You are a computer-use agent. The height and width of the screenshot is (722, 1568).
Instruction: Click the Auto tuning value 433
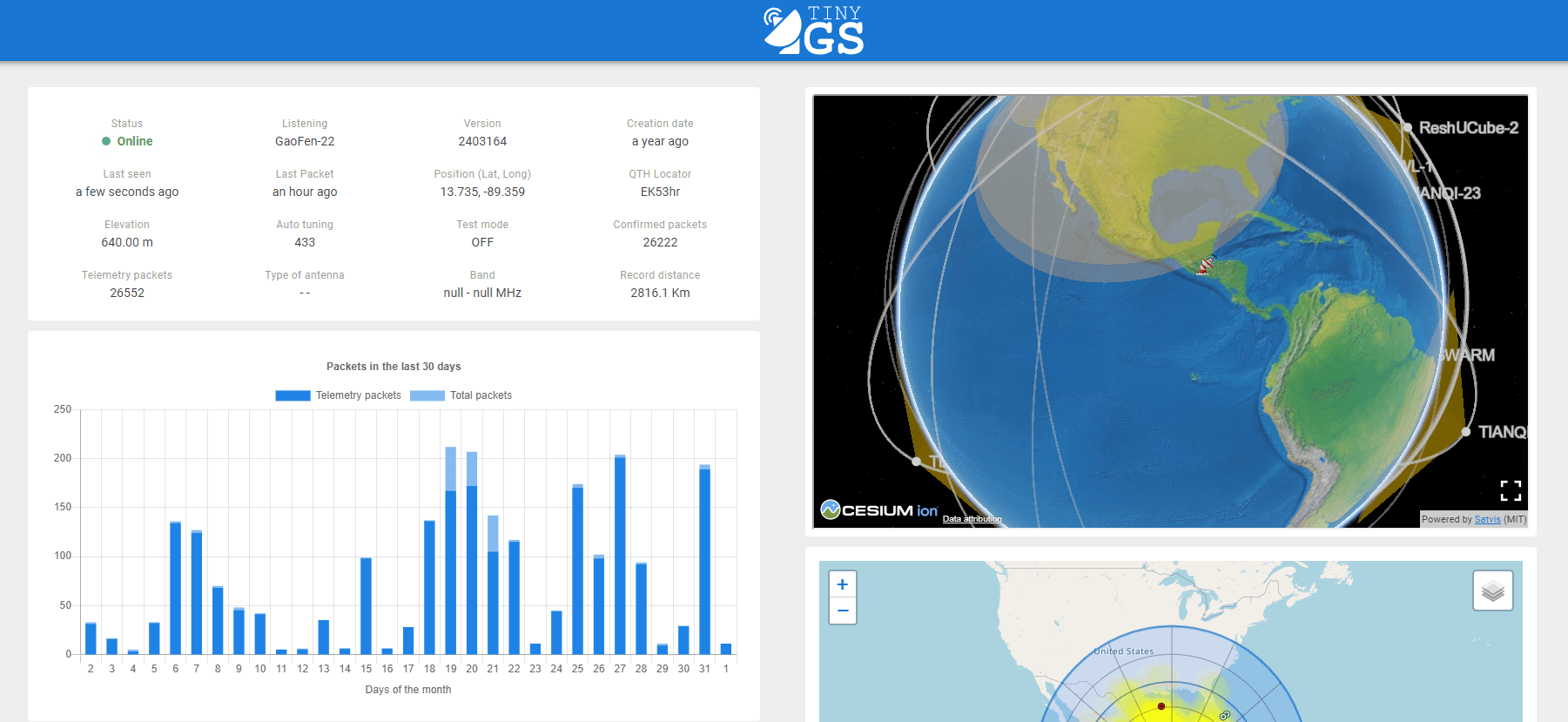tap(305, 242)
